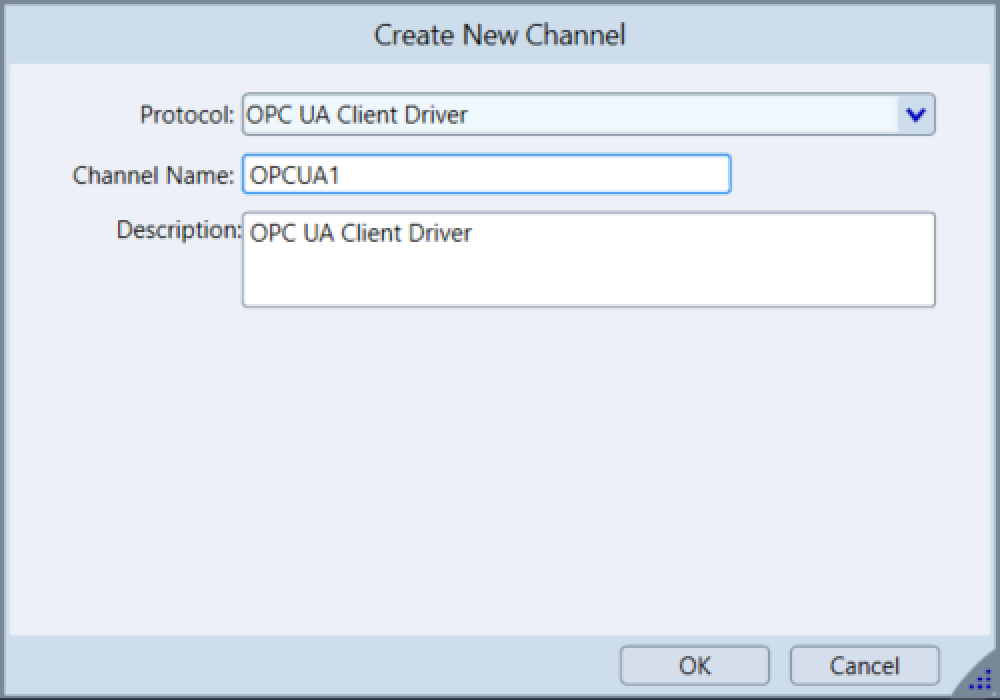Image resolution: width=1000 pixels, height=700 pixels.
Task: Click the Description: label
Action: pos(179,230)
